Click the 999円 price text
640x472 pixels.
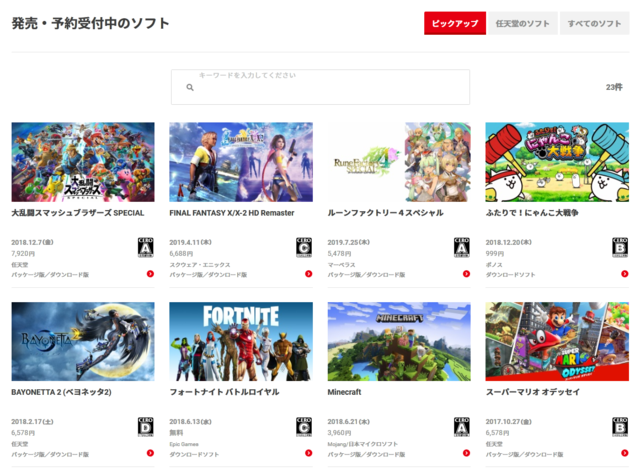[495, 254]
